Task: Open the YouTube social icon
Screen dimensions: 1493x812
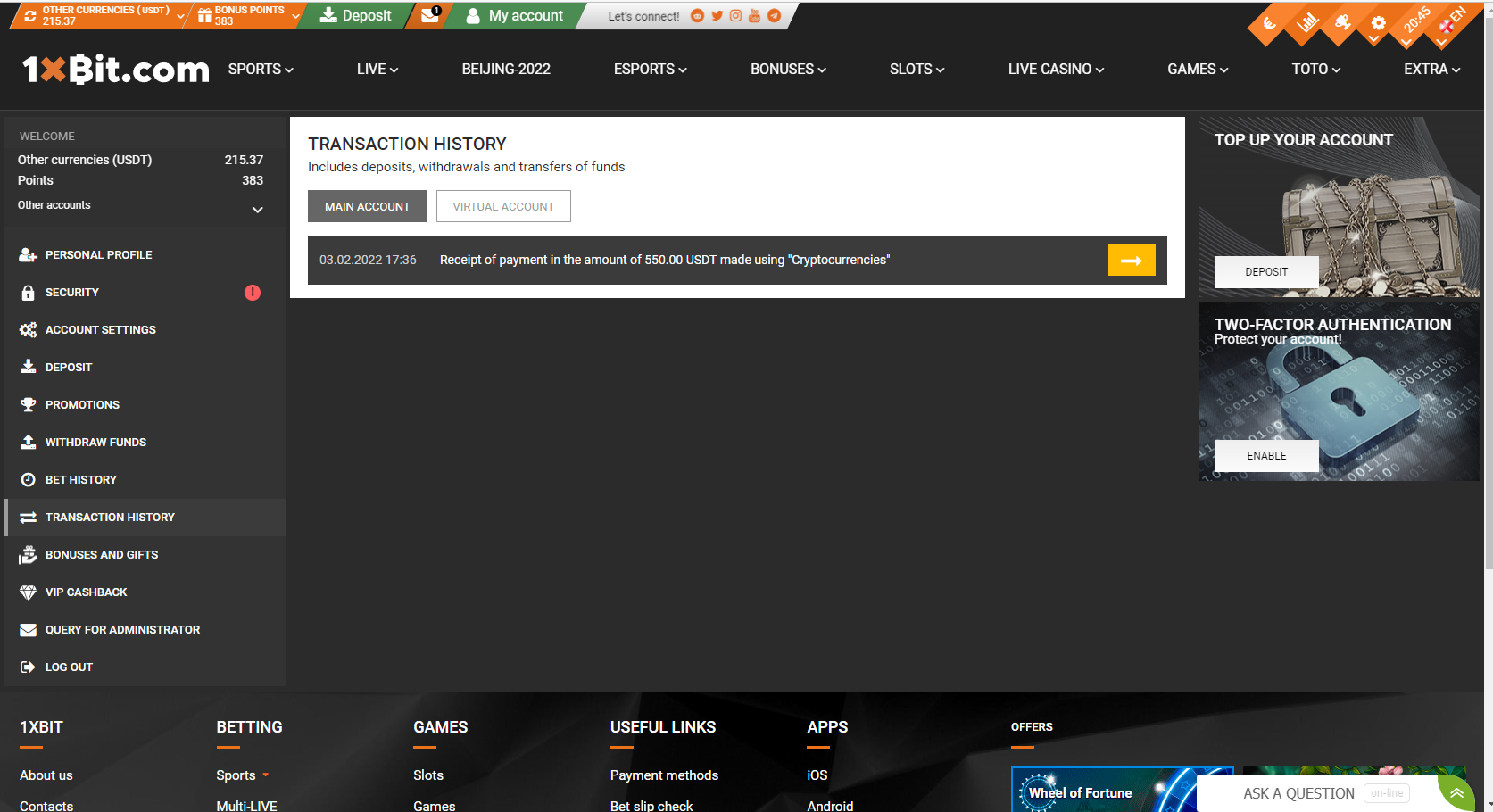Action: (754, 16)
